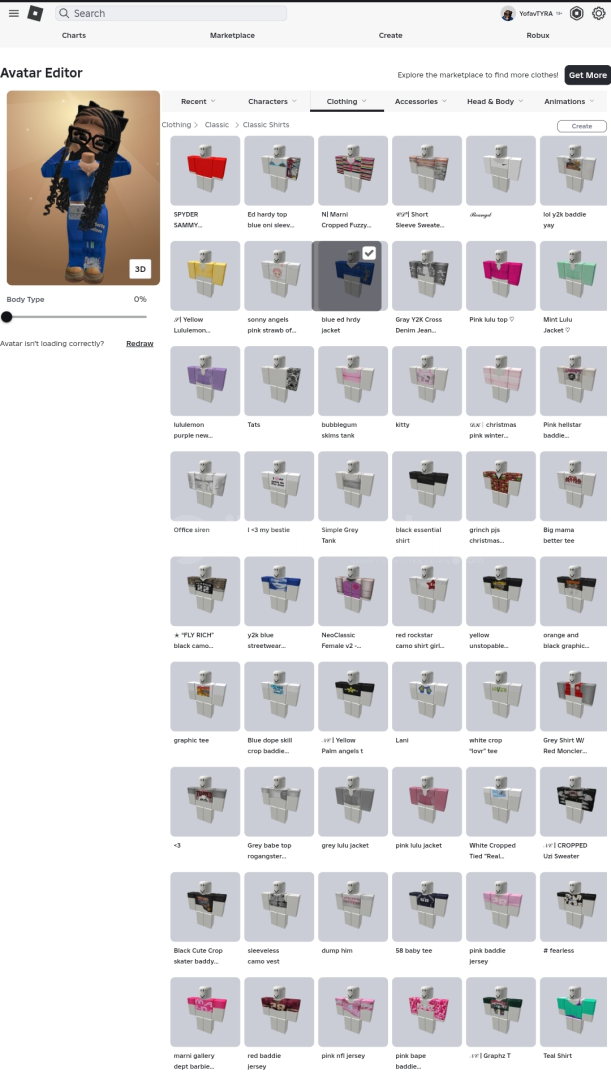
Task: Select the SPYDER SAMMY red shirt thumbnail
Action: pos(205,170)
